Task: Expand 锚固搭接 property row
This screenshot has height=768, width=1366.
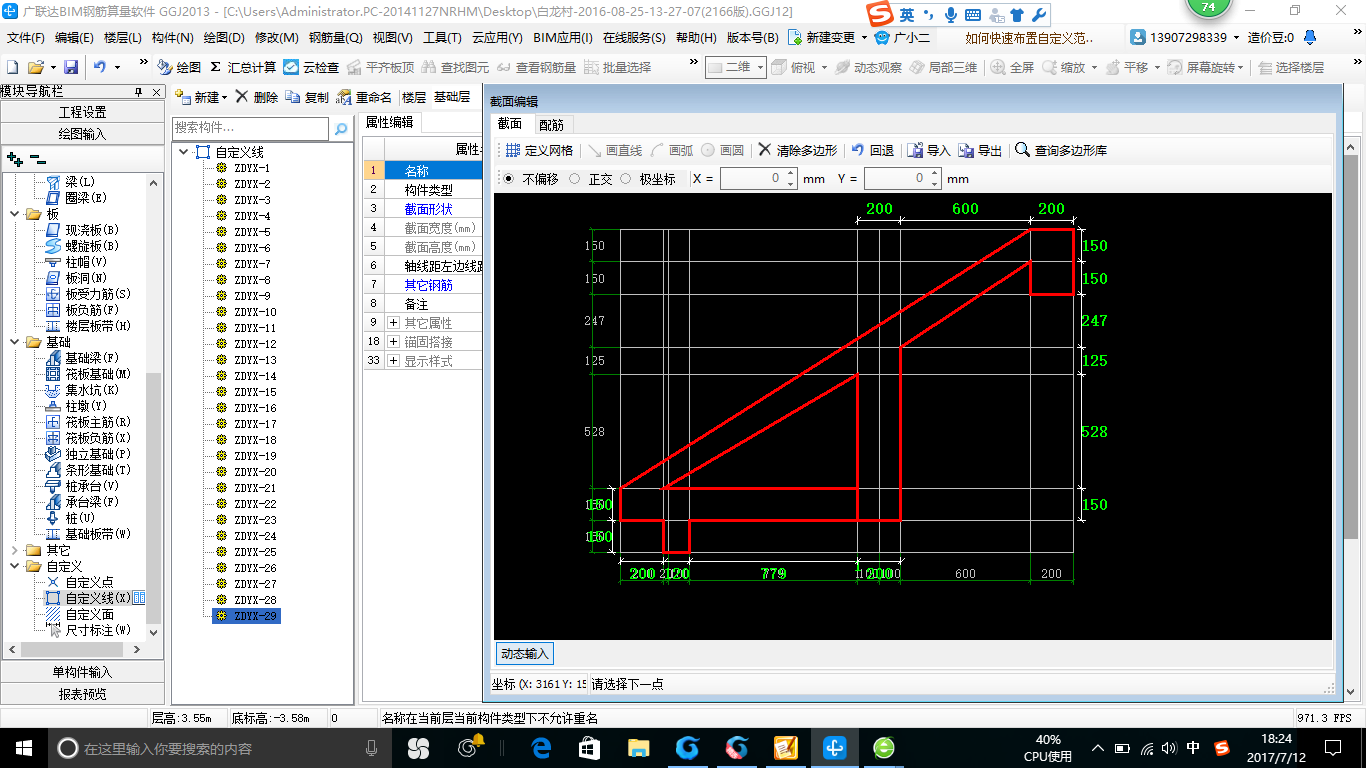Action: [x=393, y=342]
